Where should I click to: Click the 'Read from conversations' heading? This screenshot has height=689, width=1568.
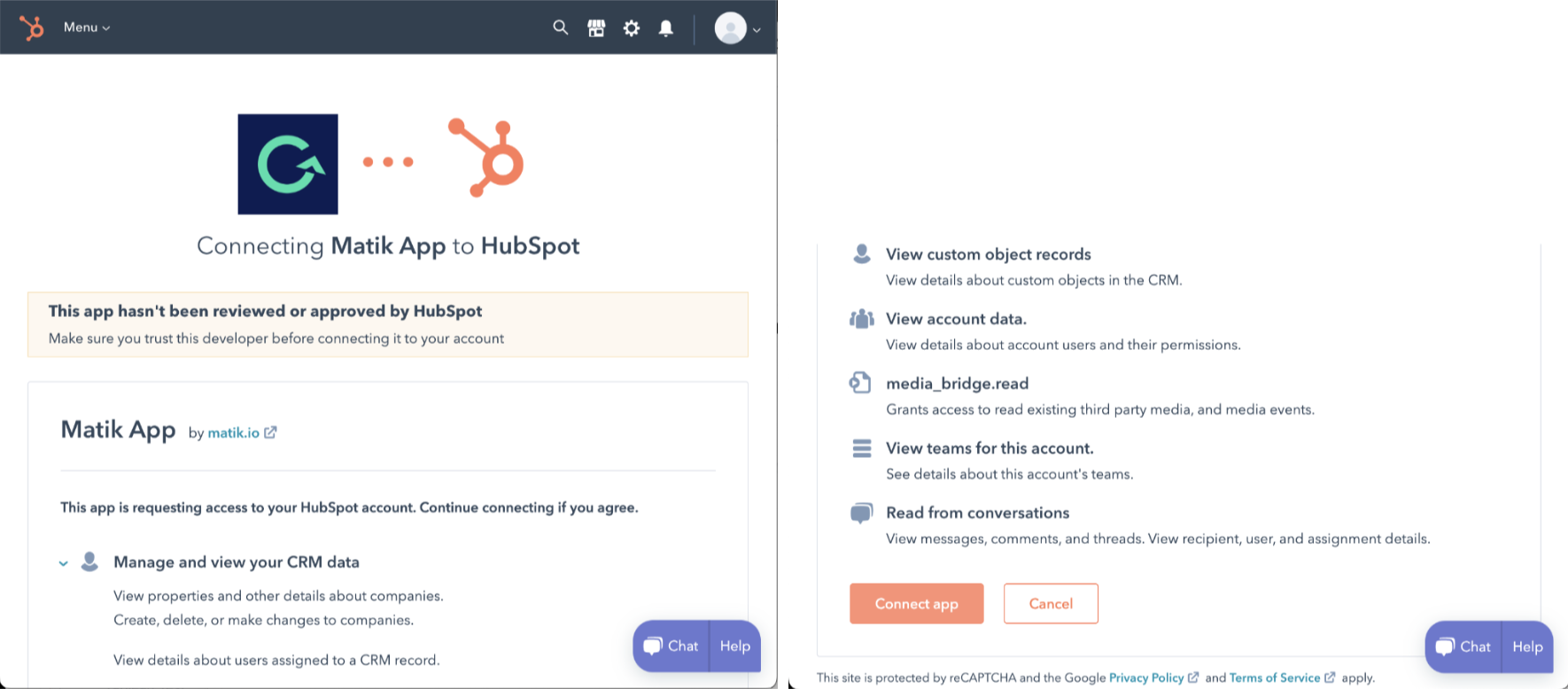click(x=977, y=513)
